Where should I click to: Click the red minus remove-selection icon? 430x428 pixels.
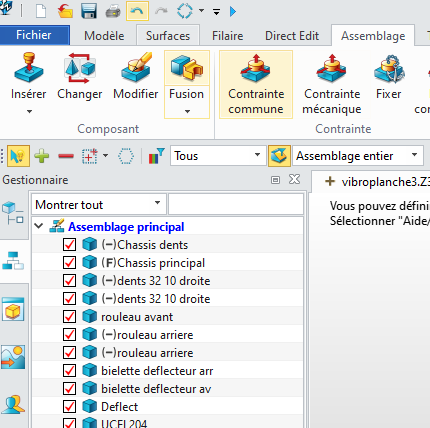pos(66,156)
